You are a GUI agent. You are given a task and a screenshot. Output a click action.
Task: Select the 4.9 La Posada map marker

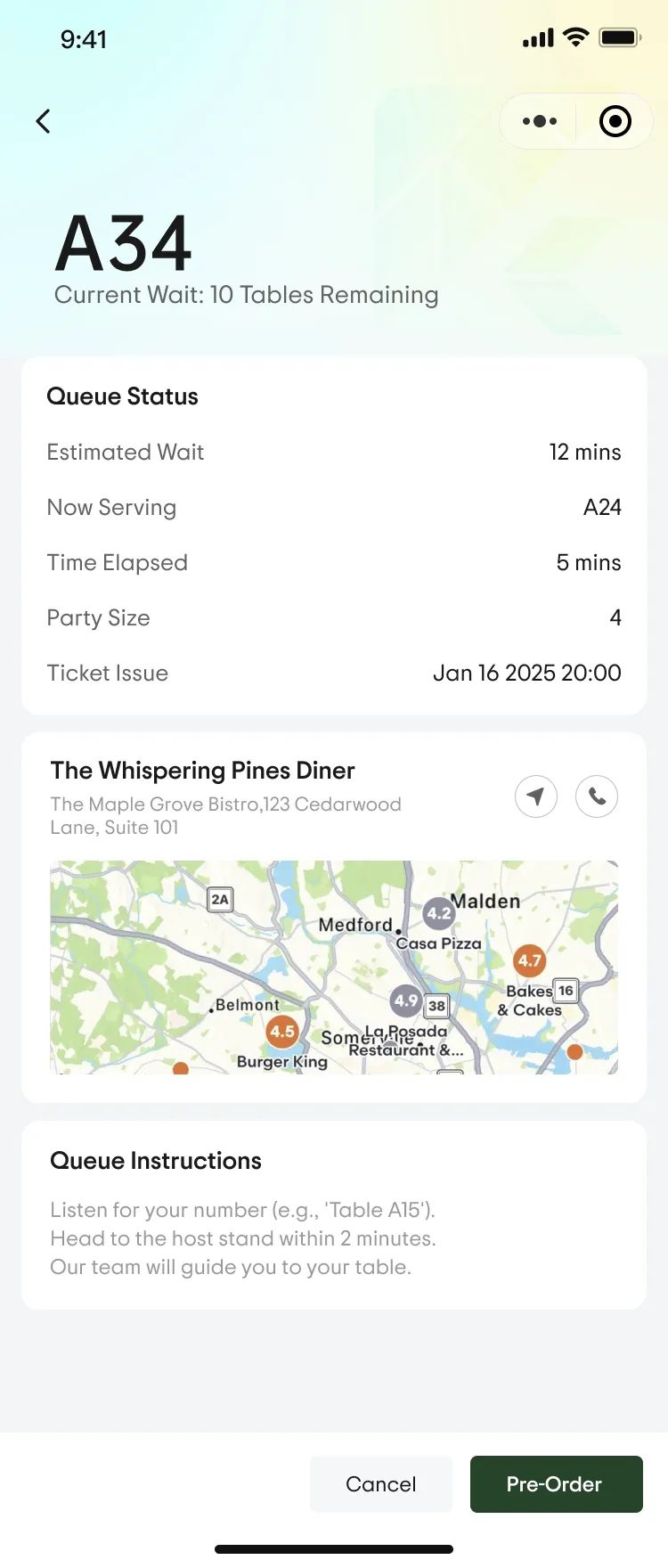click(406, 1000)
